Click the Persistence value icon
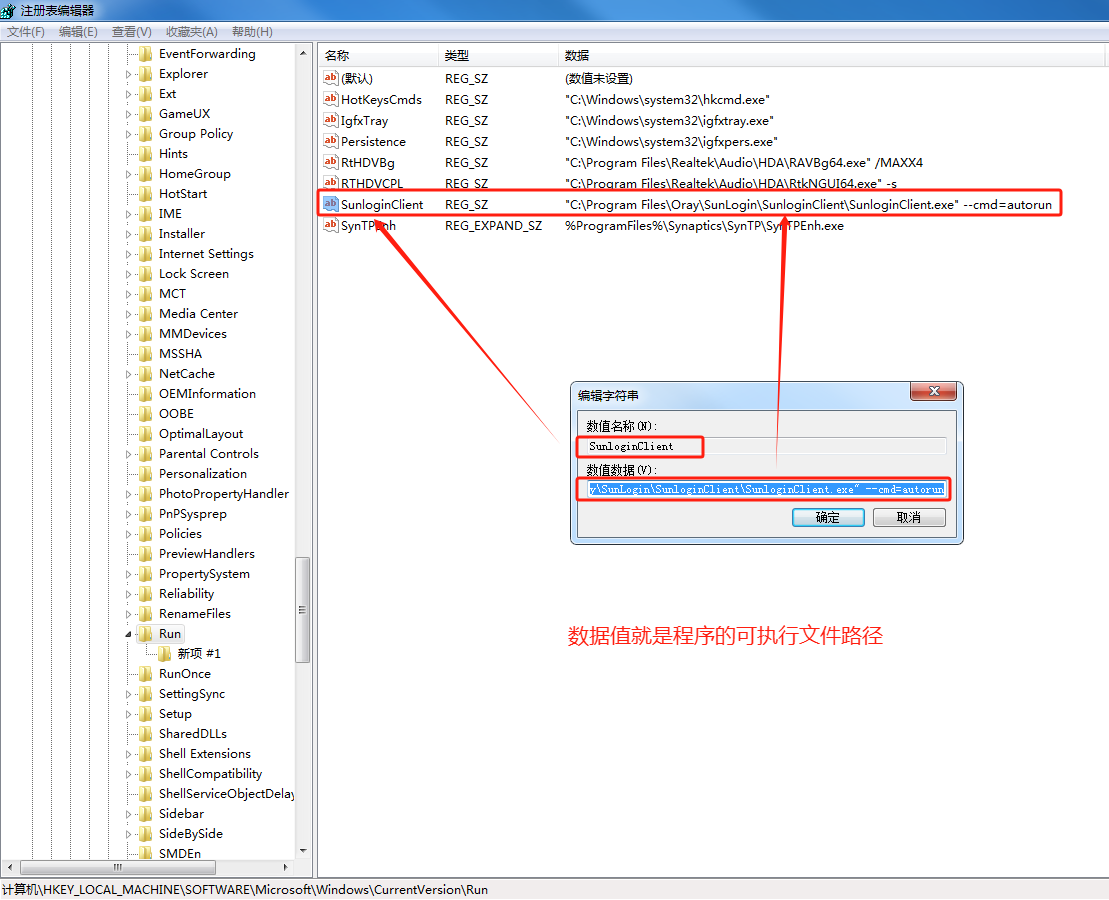This screenshot has height=900, width=1109. click(x=330, y=141)
